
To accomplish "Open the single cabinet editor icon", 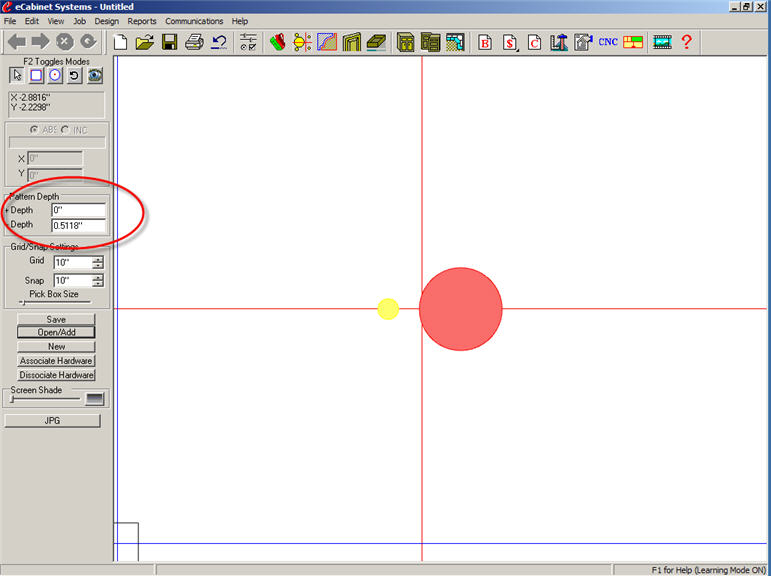I will tap(406, 42).
